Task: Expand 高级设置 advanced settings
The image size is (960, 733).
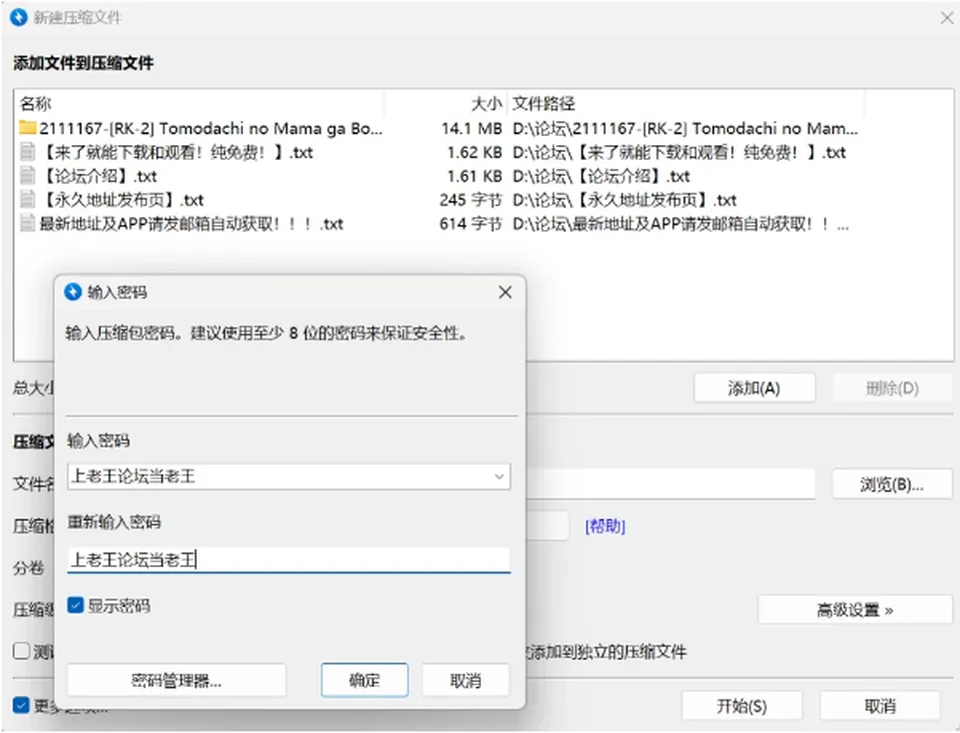Action: 855,610
